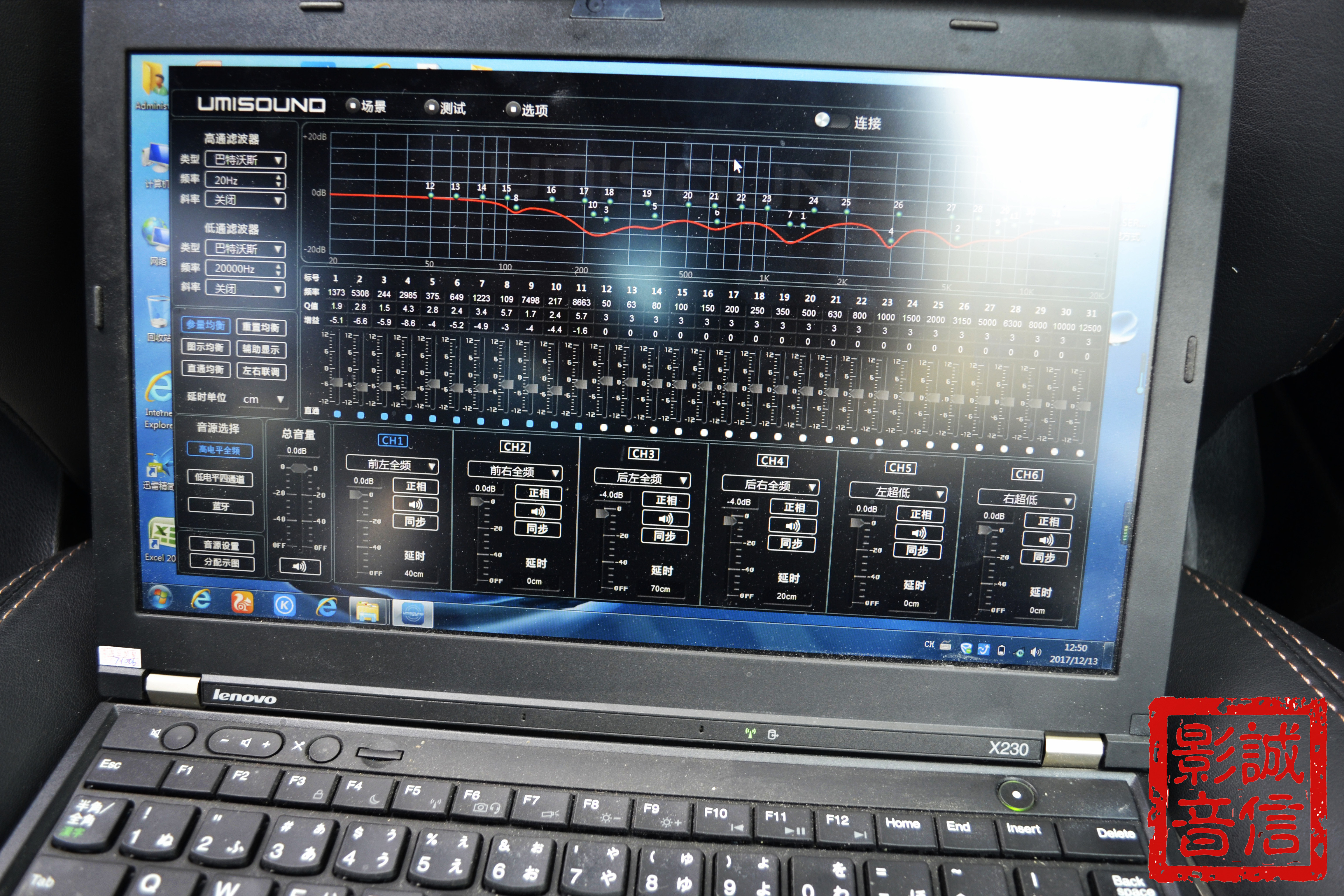Toggle CH4 phase button 正相

[794, 508]
